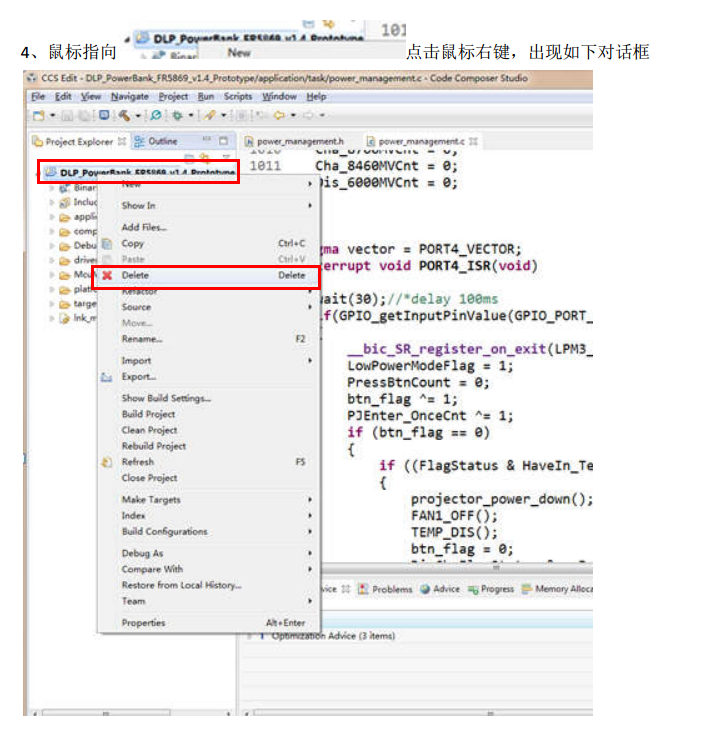The width and height of the screenshot is (708, 739).
Task: Open the Window menu
Action: (280, 97)
